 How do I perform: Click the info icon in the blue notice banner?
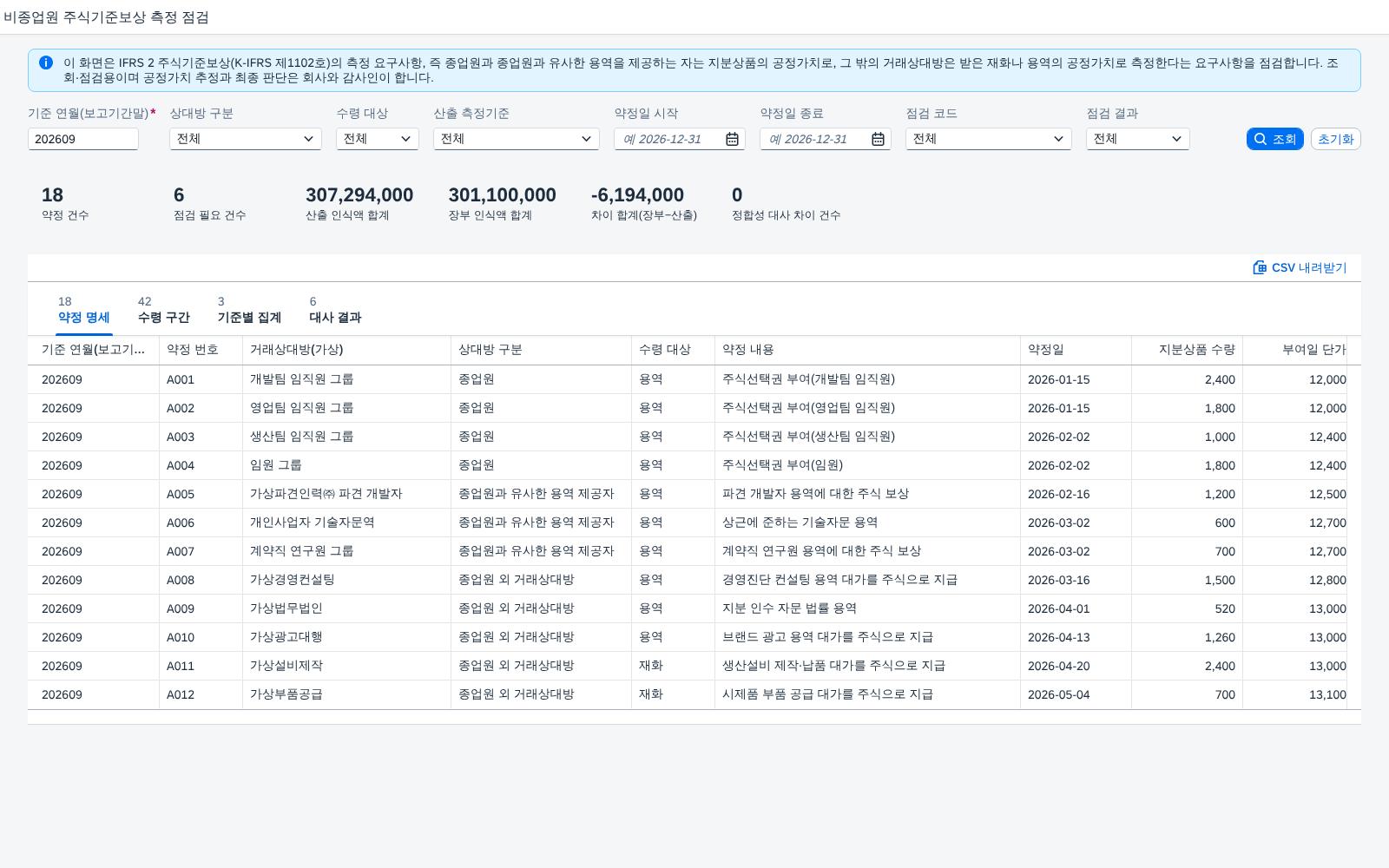point(46,62)
